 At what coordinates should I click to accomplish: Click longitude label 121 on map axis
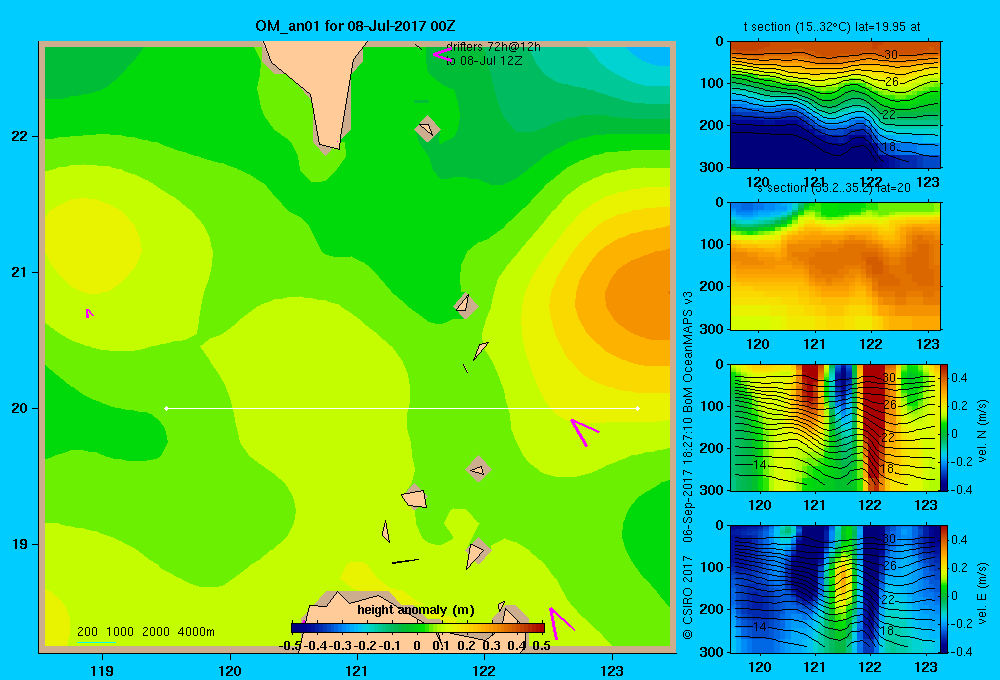[357, 670]
